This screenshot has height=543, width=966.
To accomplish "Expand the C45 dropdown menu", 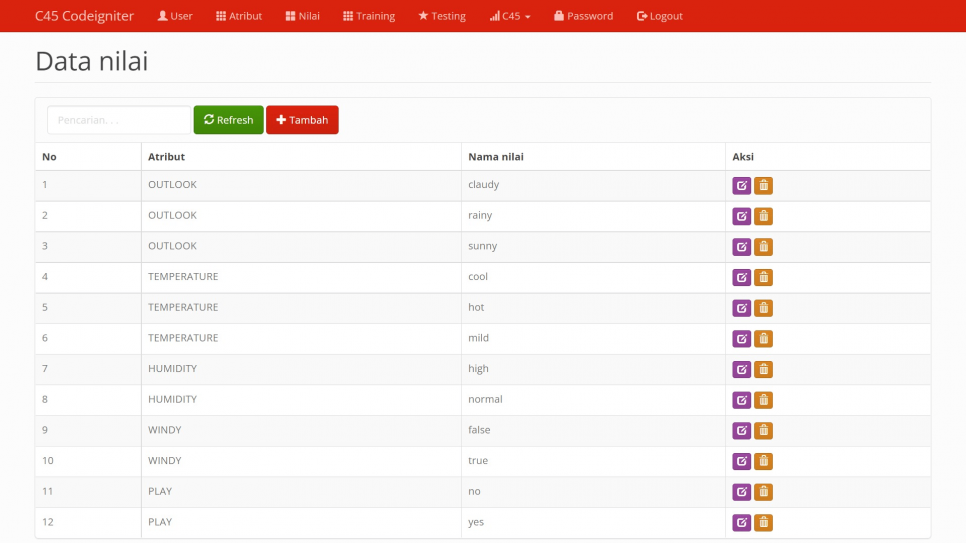I will (x=510, y=16).
